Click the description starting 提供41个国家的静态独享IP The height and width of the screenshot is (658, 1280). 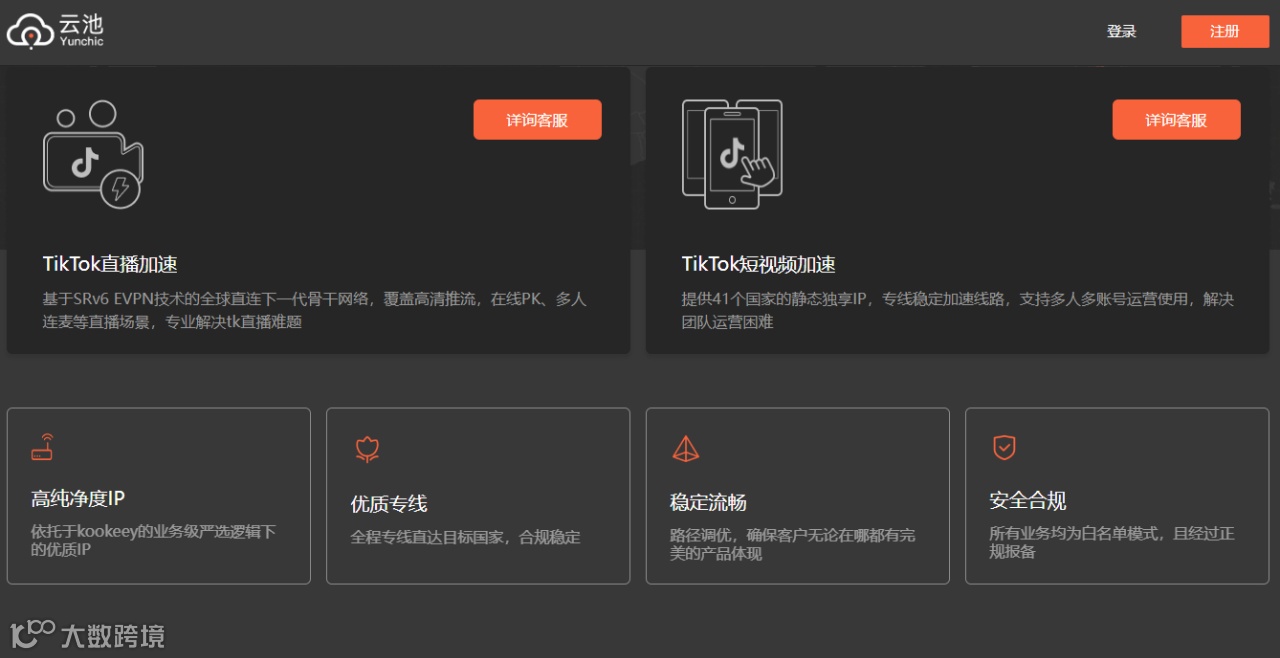coord(958,310)
